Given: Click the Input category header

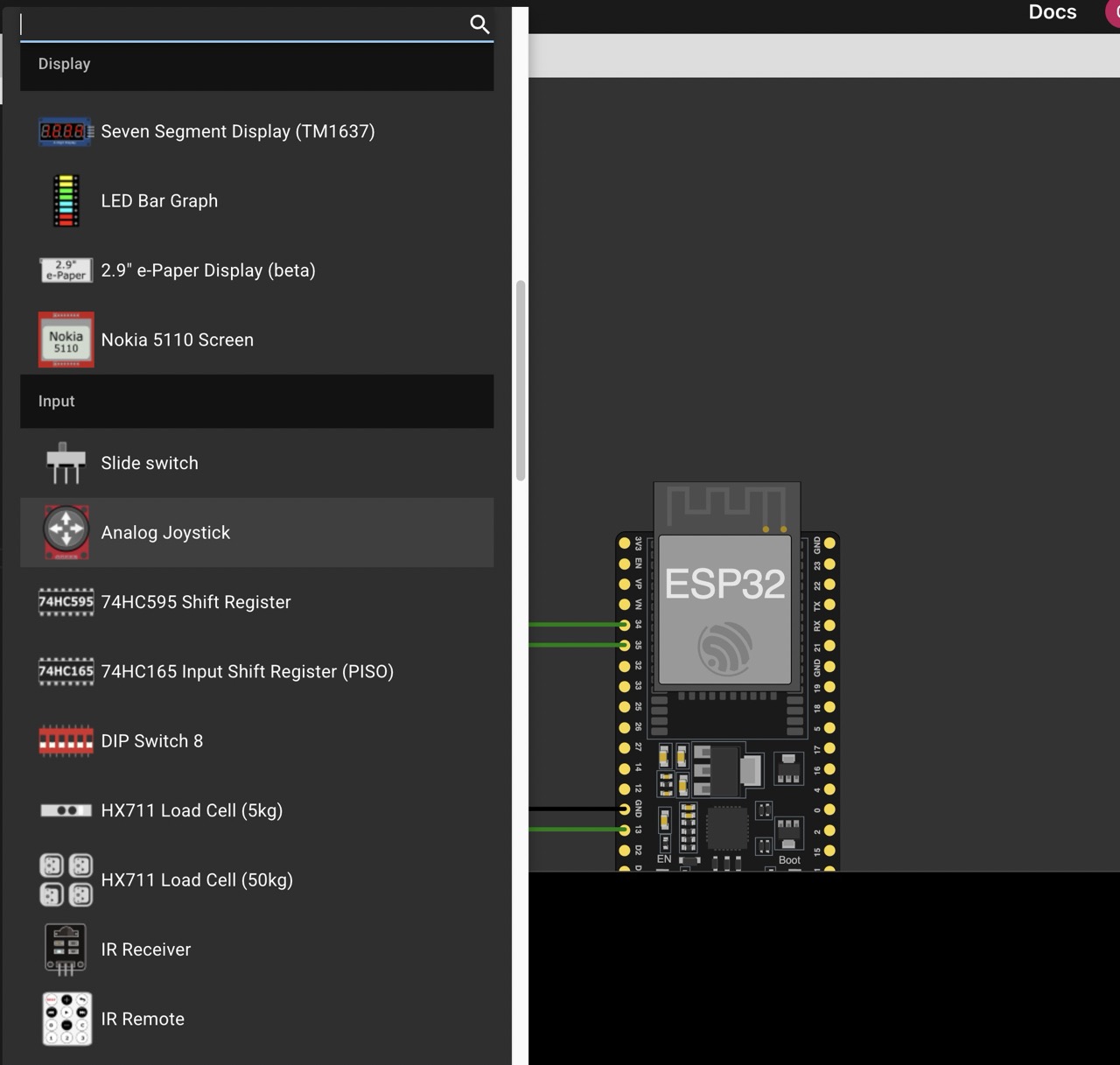Looking at the screenshot, I should pos(257,402).
